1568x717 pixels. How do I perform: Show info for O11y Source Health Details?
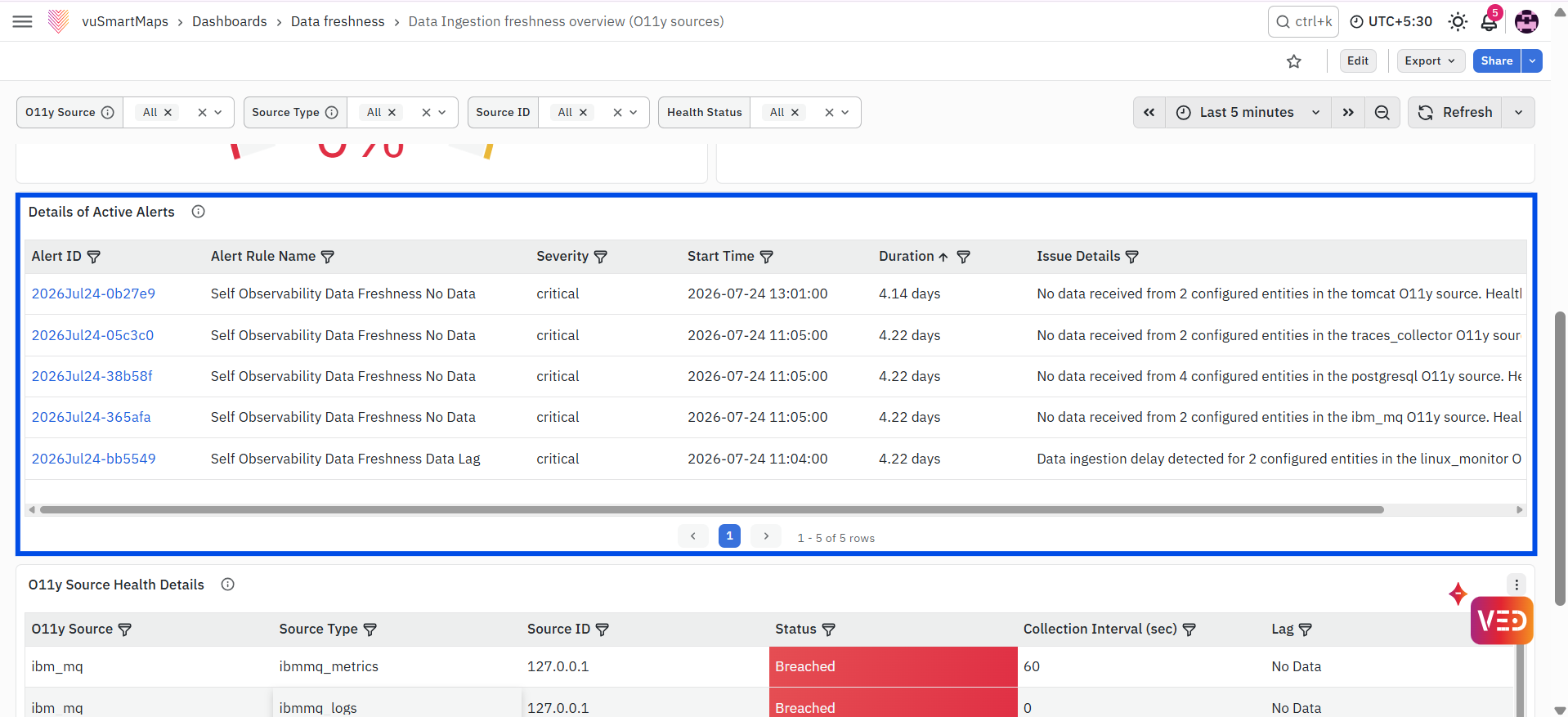228,585
